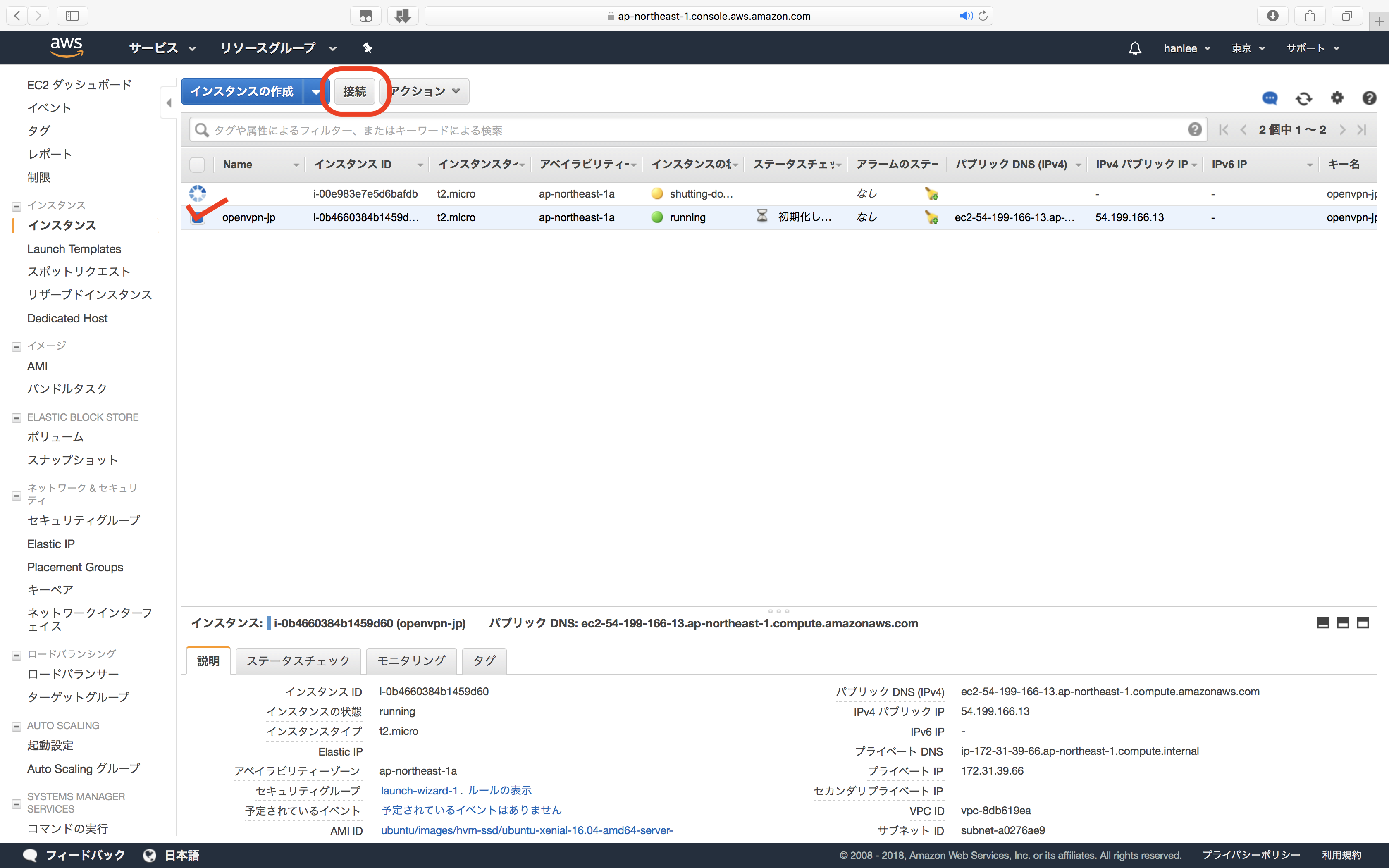The image size is (1389, 868).
Task: Open the アクション dropdown
Action: 425,91
